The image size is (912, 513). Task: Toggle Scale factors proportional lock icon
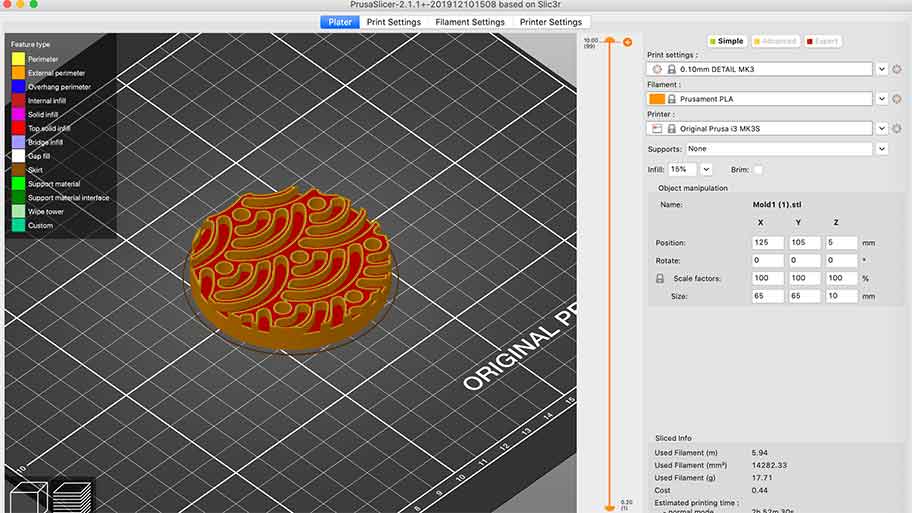click(x=660, y=279)
